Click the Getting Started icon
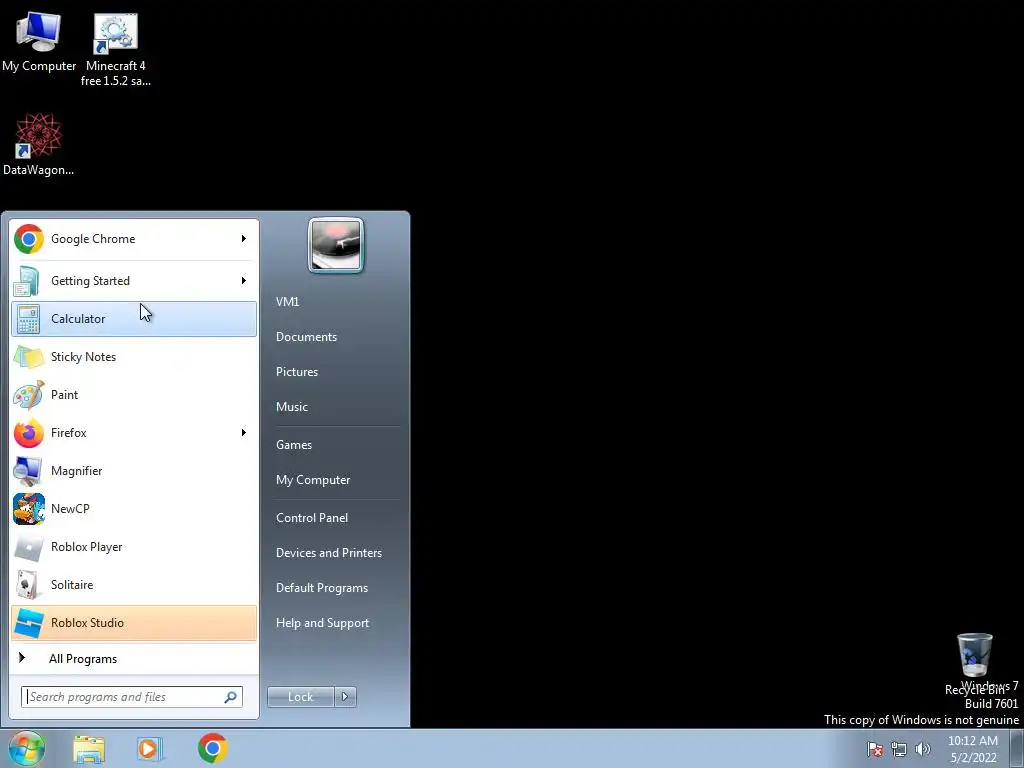1024x768 pixels. (28, 281)
